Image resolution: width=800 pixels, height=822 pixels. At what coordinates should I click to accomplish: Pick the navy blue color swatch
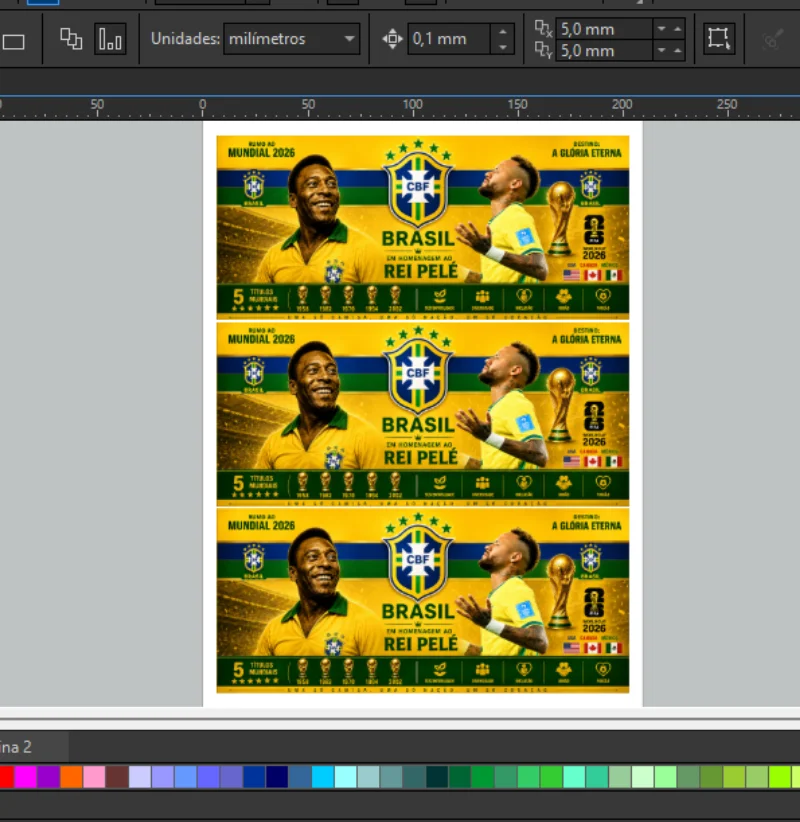(277, 777)
